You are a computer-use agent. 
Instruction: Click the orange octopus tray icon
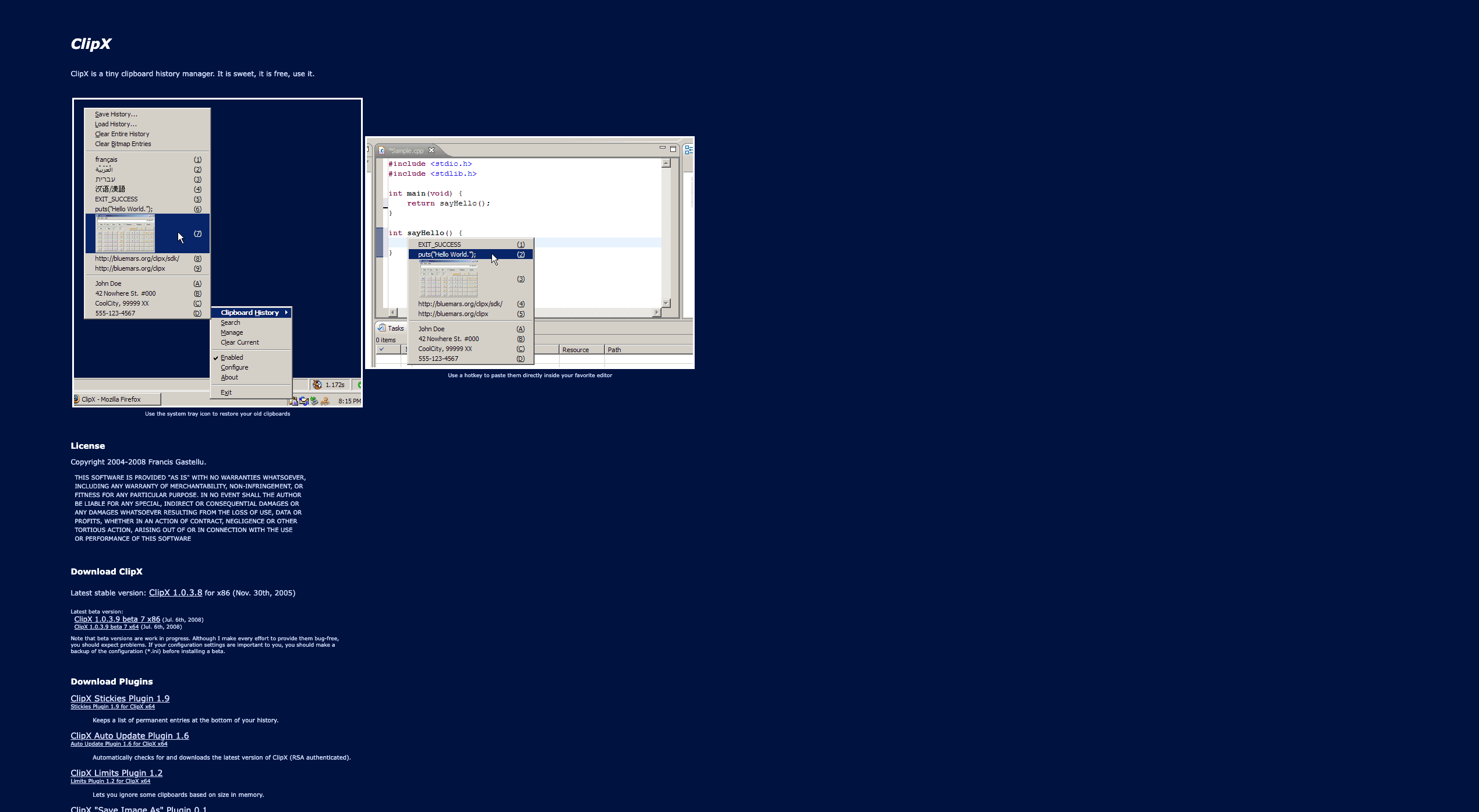coord(325,401)
